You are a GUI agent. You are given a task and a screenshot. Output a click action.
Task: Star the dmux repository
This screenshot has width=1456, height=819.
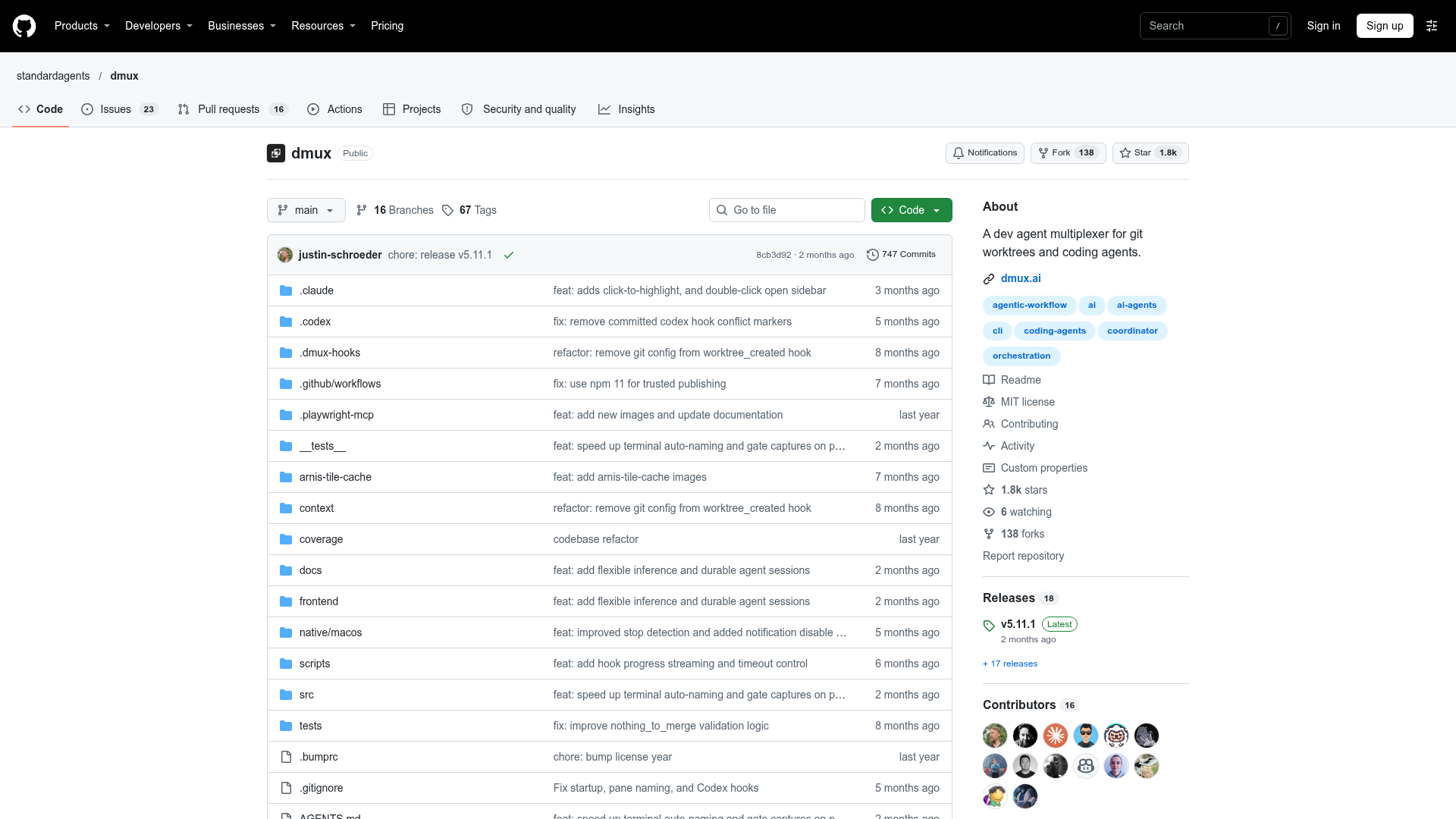1150,153
